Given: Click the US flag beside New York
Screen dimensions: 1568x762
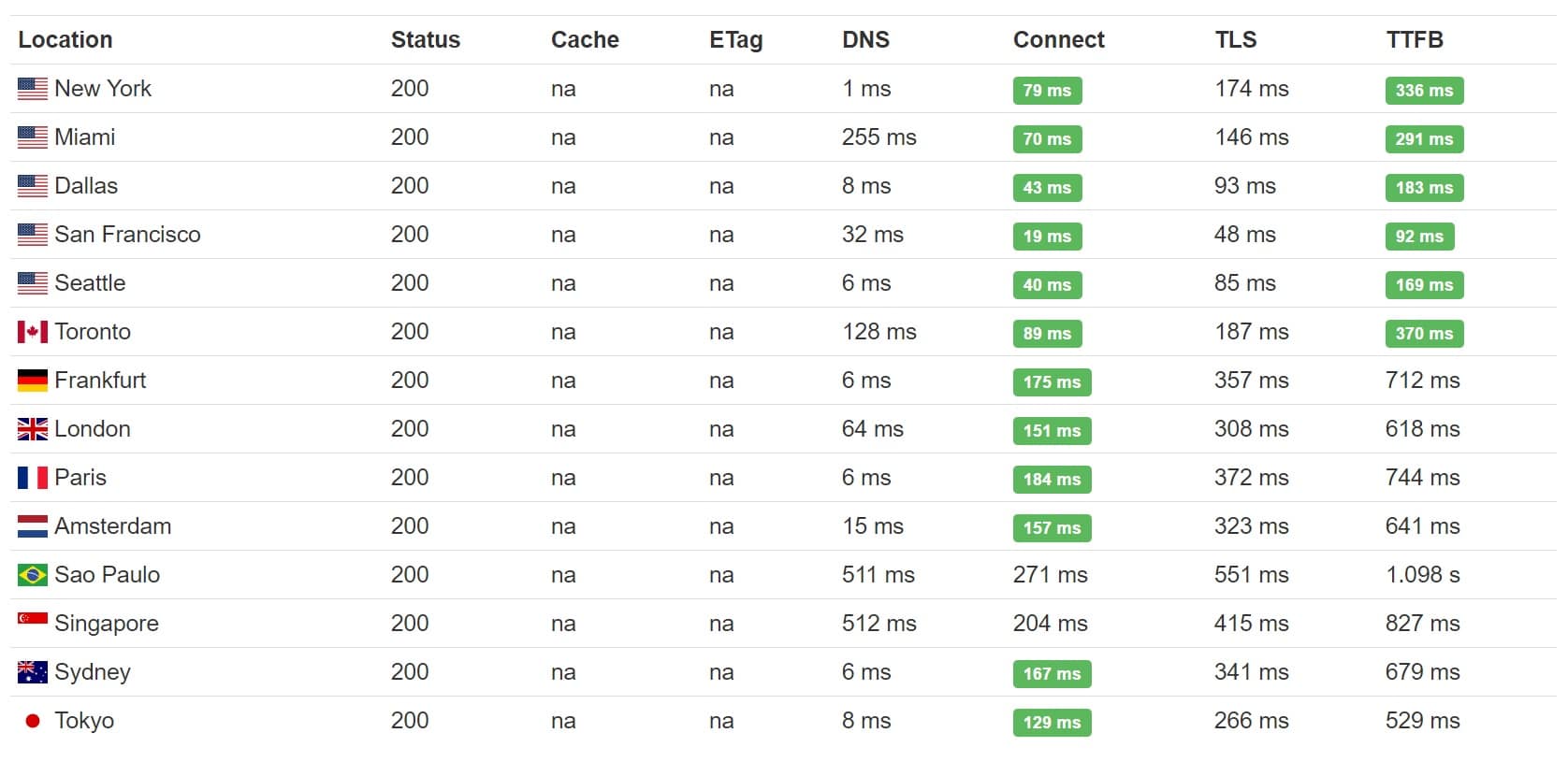Looking at the screenshot, I should 32,89.
